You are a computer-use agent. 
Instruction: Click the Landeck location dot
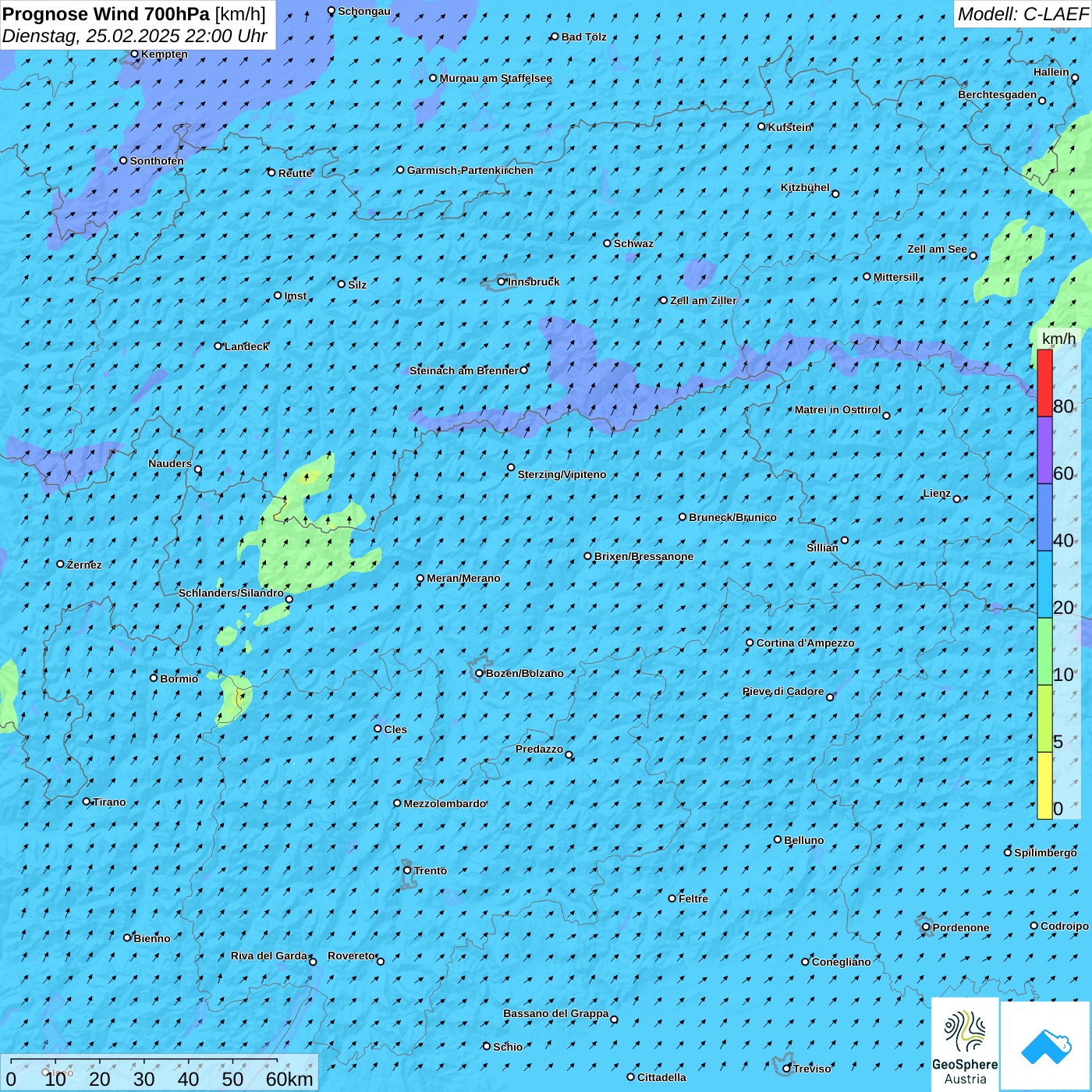[218, 346]
